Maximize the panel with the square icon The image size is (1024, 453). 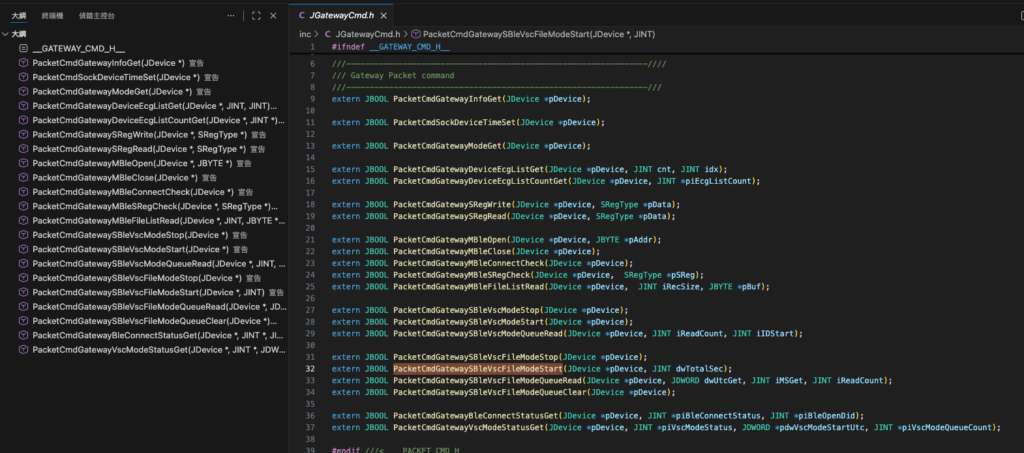point(256,16)
